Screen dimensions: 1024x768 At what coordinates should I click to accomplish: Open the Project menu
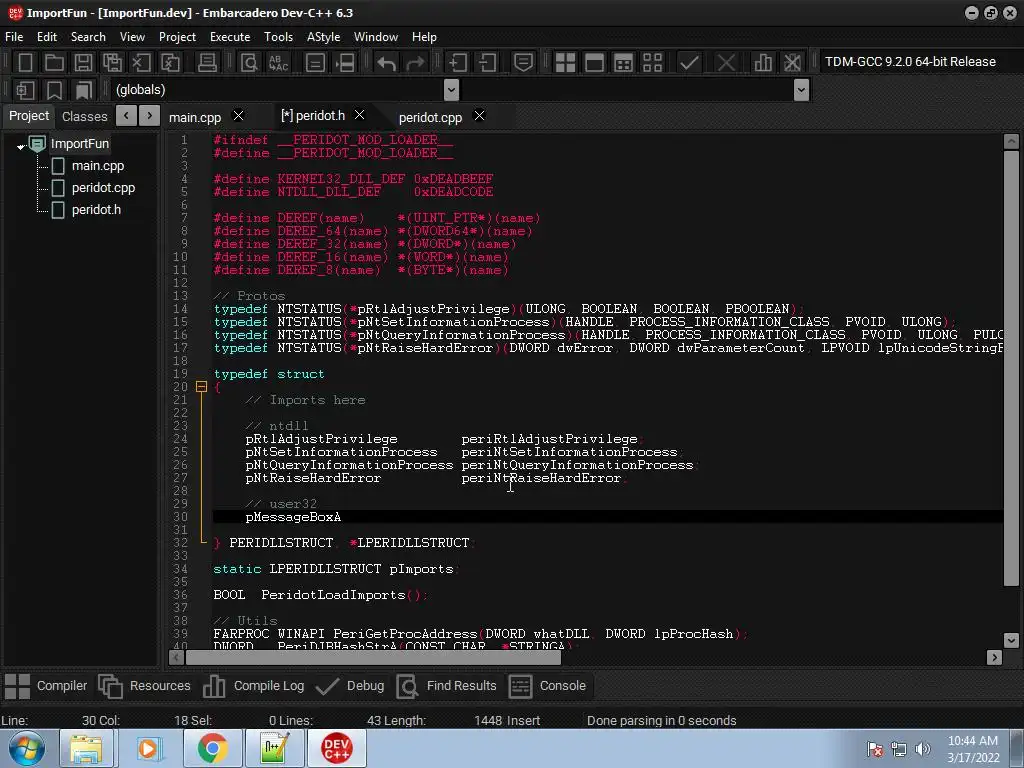point(177,37)
